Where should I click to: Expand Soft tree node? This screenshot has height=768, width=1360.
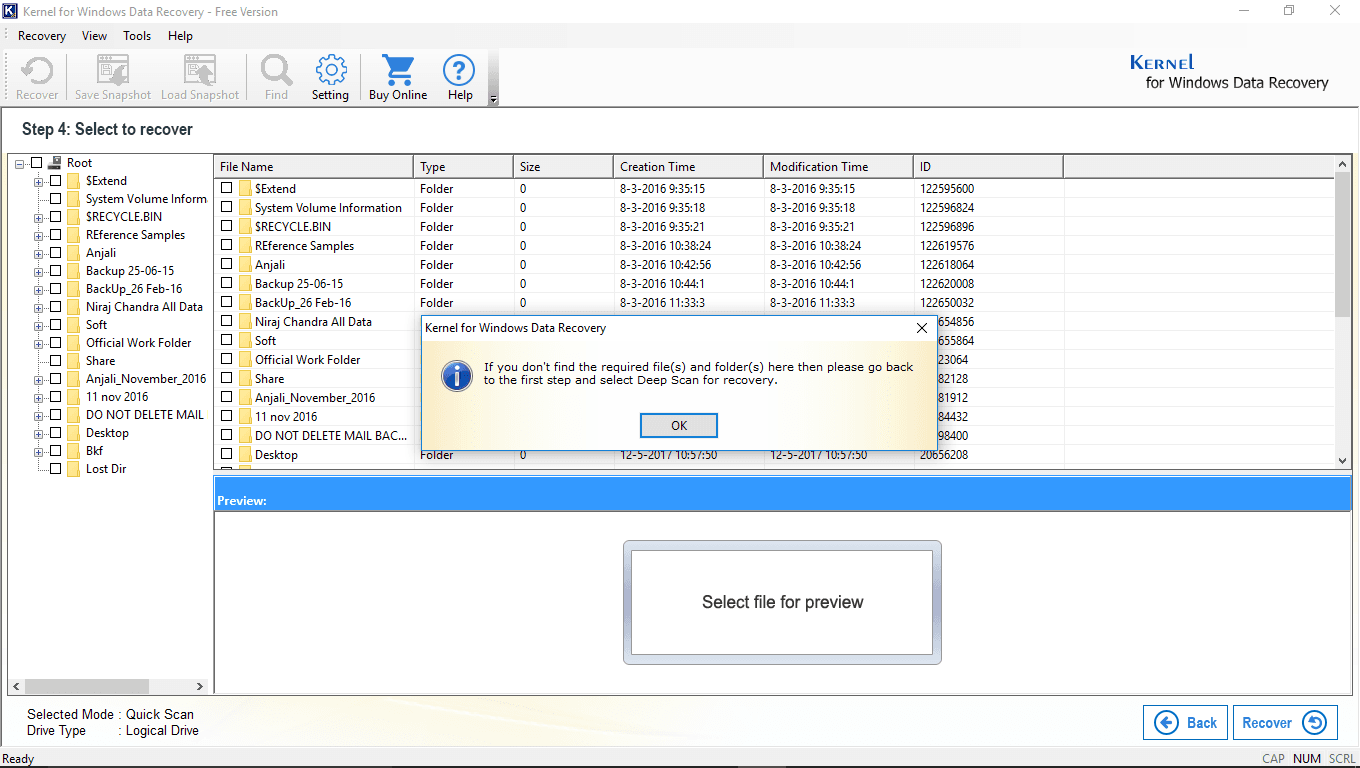[x=39, y=325]
